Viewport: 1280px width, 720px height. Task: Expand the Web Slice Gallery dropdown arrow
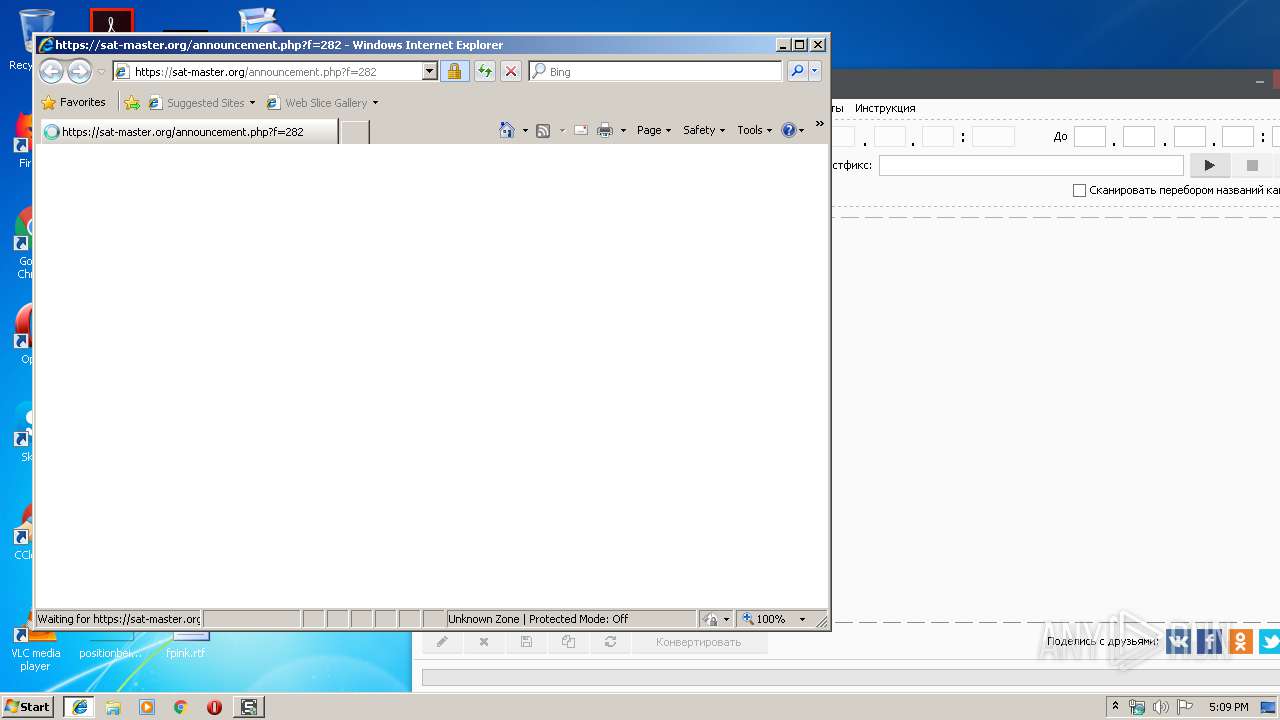click(x=375, y=102)
